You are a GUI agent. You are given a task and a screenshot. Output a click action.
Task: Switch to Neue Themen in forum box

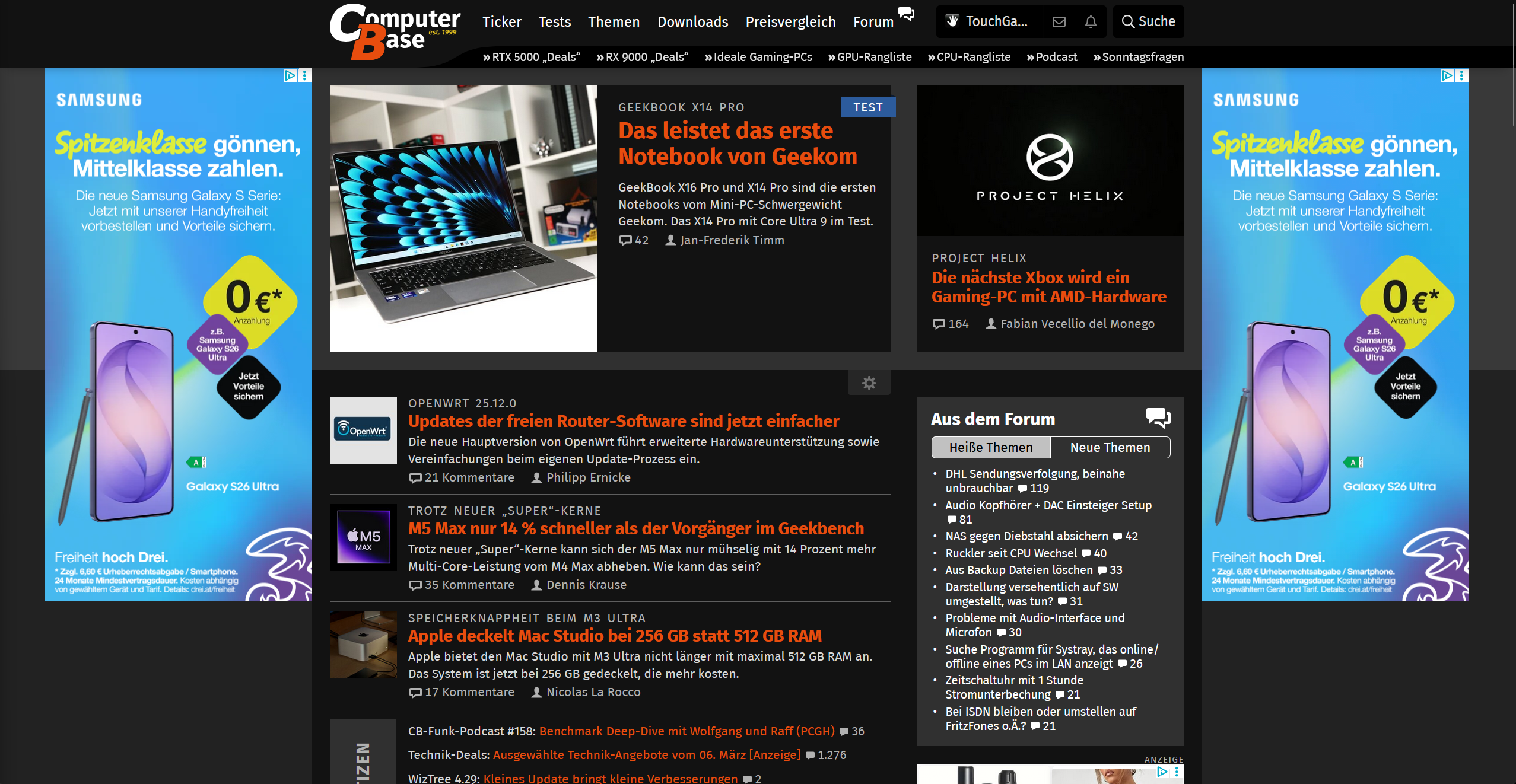tap(1110, 448)
